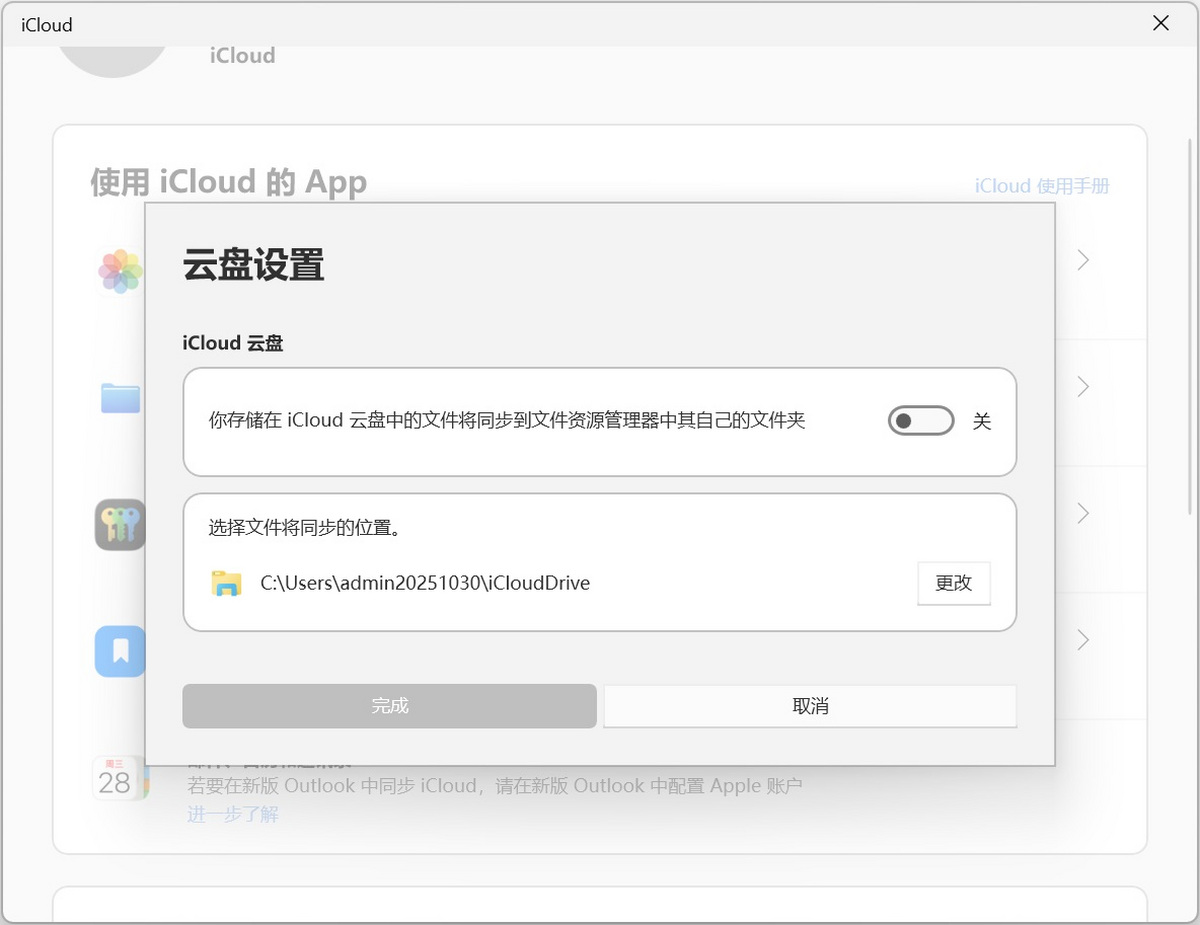Expand the chevron beside the Drive row
This screenshot has height=925, width=1200.
[1083, 387]
